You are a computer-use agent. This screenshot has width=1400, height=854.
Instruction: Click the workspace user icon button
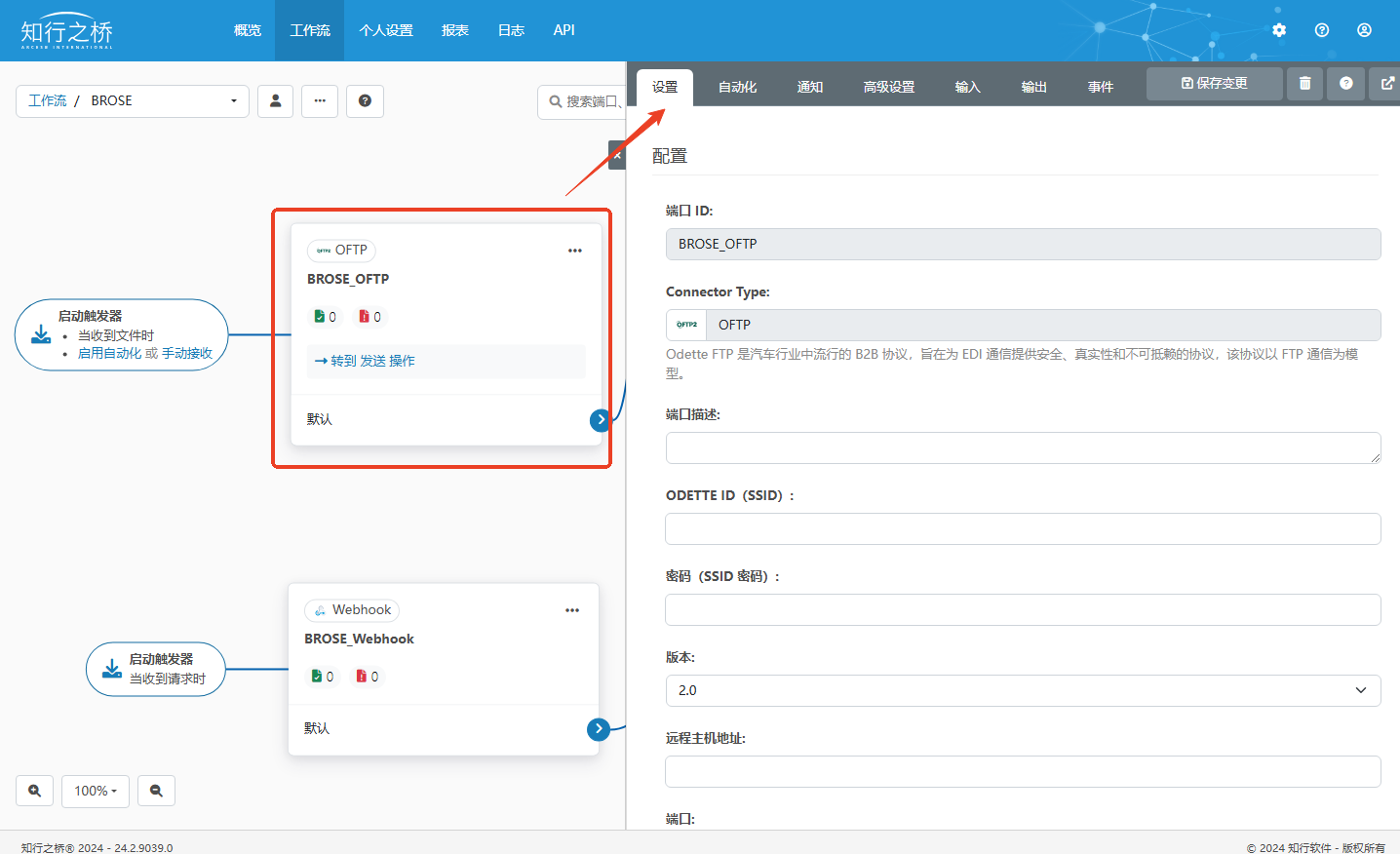[276, 101]
